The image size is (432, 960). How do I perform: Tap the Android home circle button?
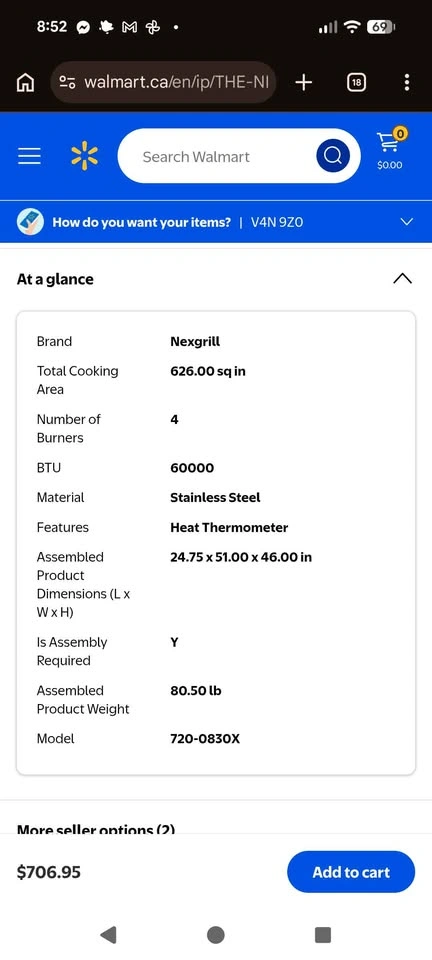coord(215,934)
